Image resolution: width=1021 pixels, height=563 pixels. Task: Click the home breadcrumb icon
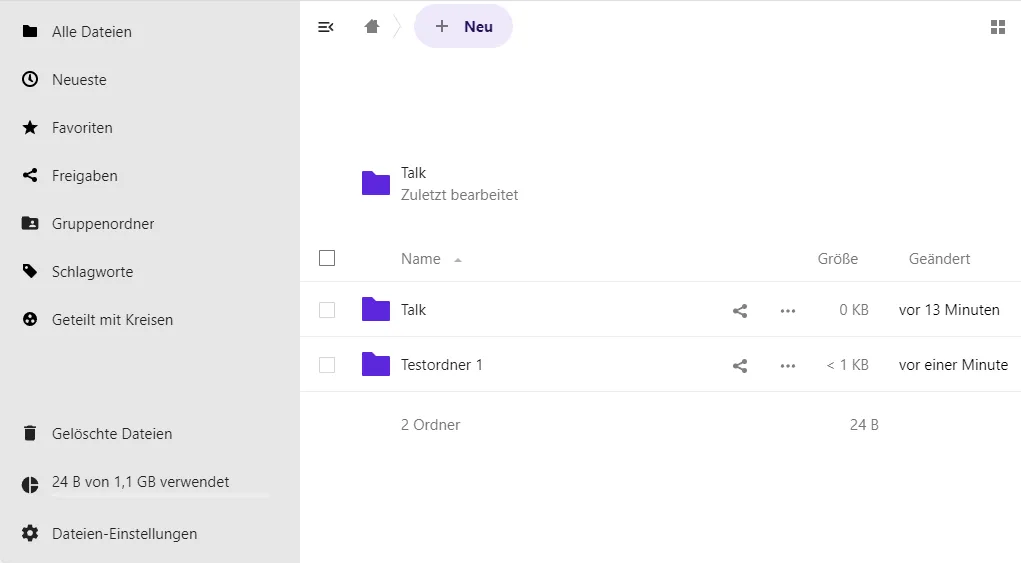click(x=372, y=27)
